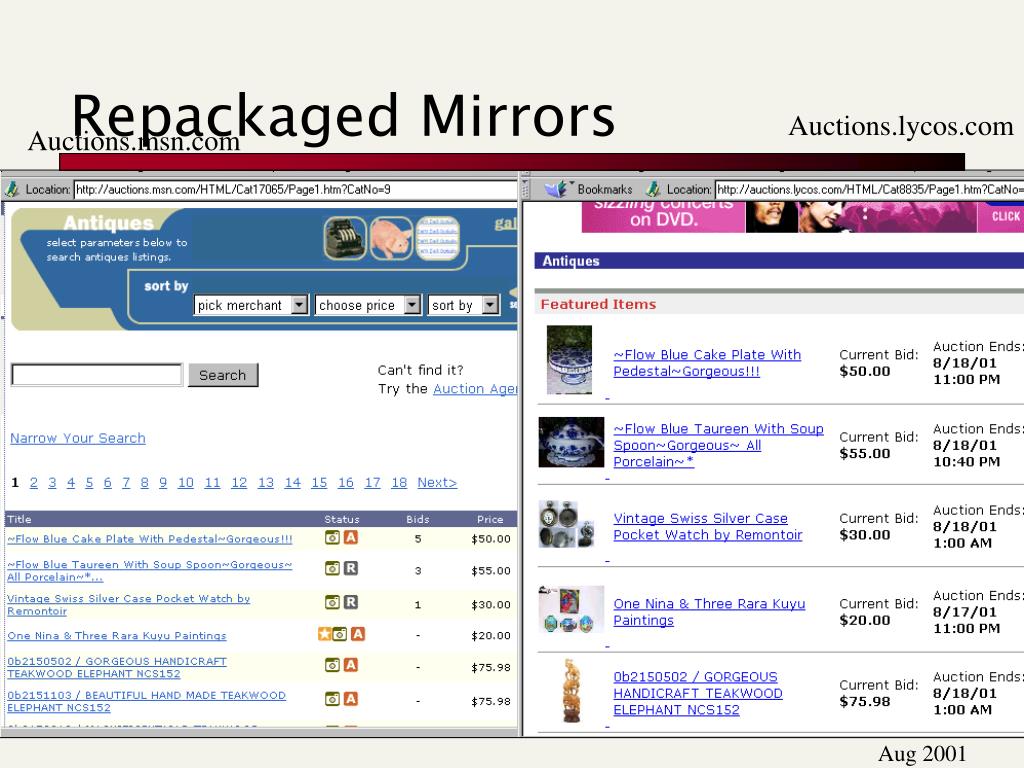Click pocket watch thumbnail in Lycos window
The height and width of the screenshot is (768, 1024).
567,524
